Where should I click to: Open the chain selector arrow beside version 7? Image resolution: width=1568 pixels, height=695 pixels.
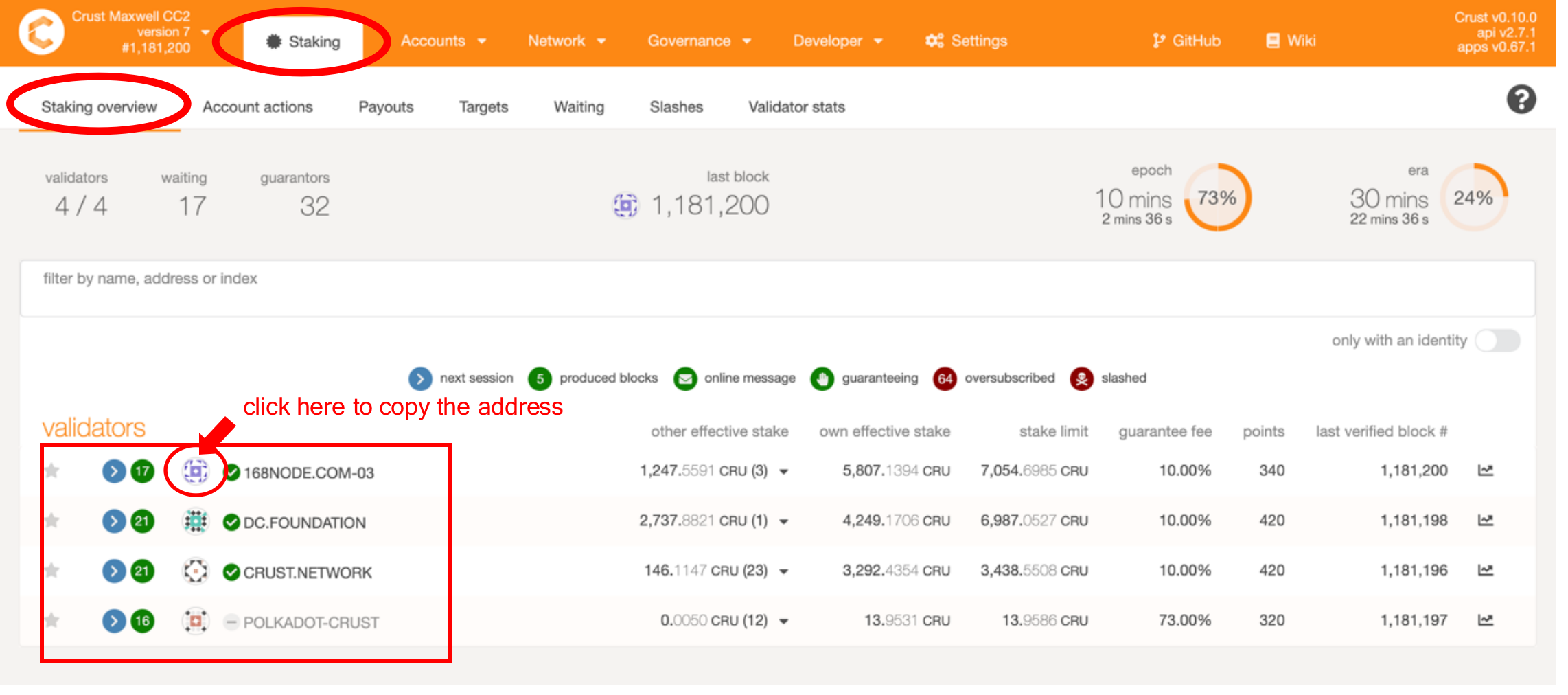click(205, 32)
